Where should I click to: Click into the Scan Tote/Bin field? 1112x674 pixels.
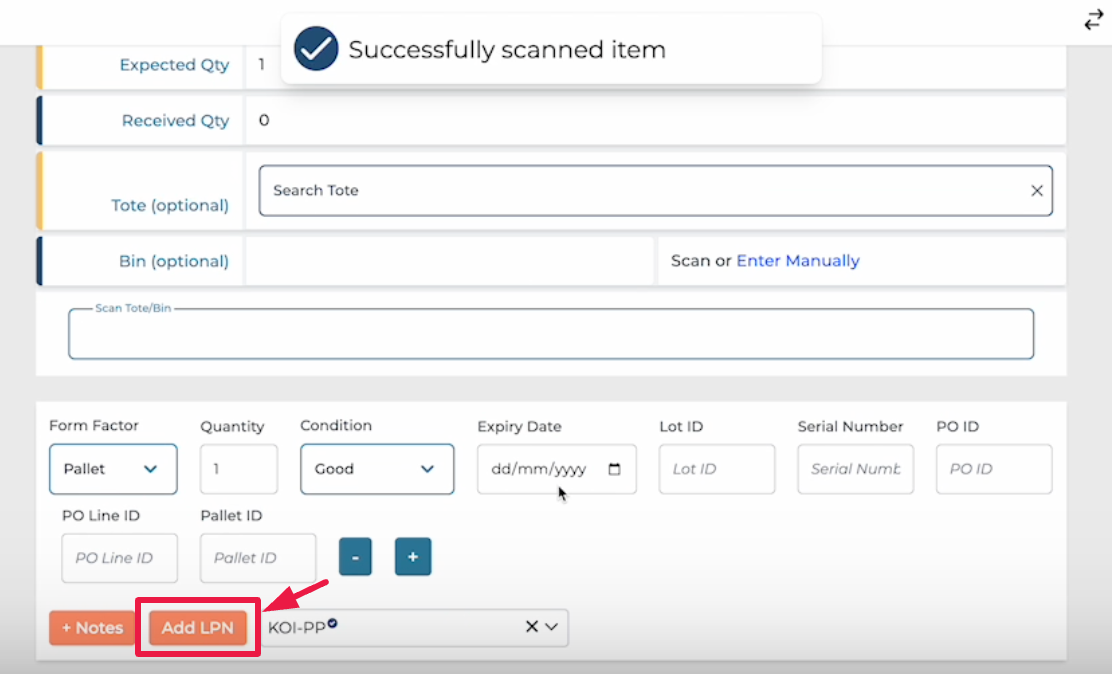[550, 335]
